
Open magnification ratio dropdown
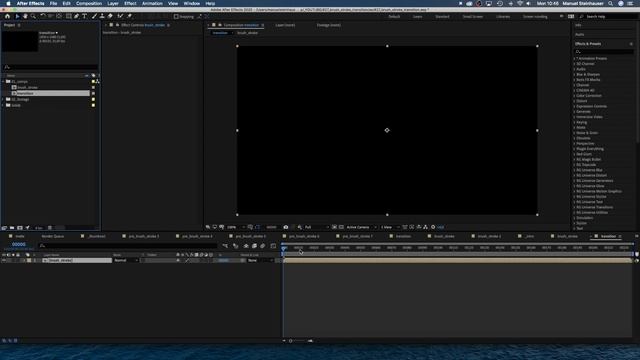coord(236,227)
